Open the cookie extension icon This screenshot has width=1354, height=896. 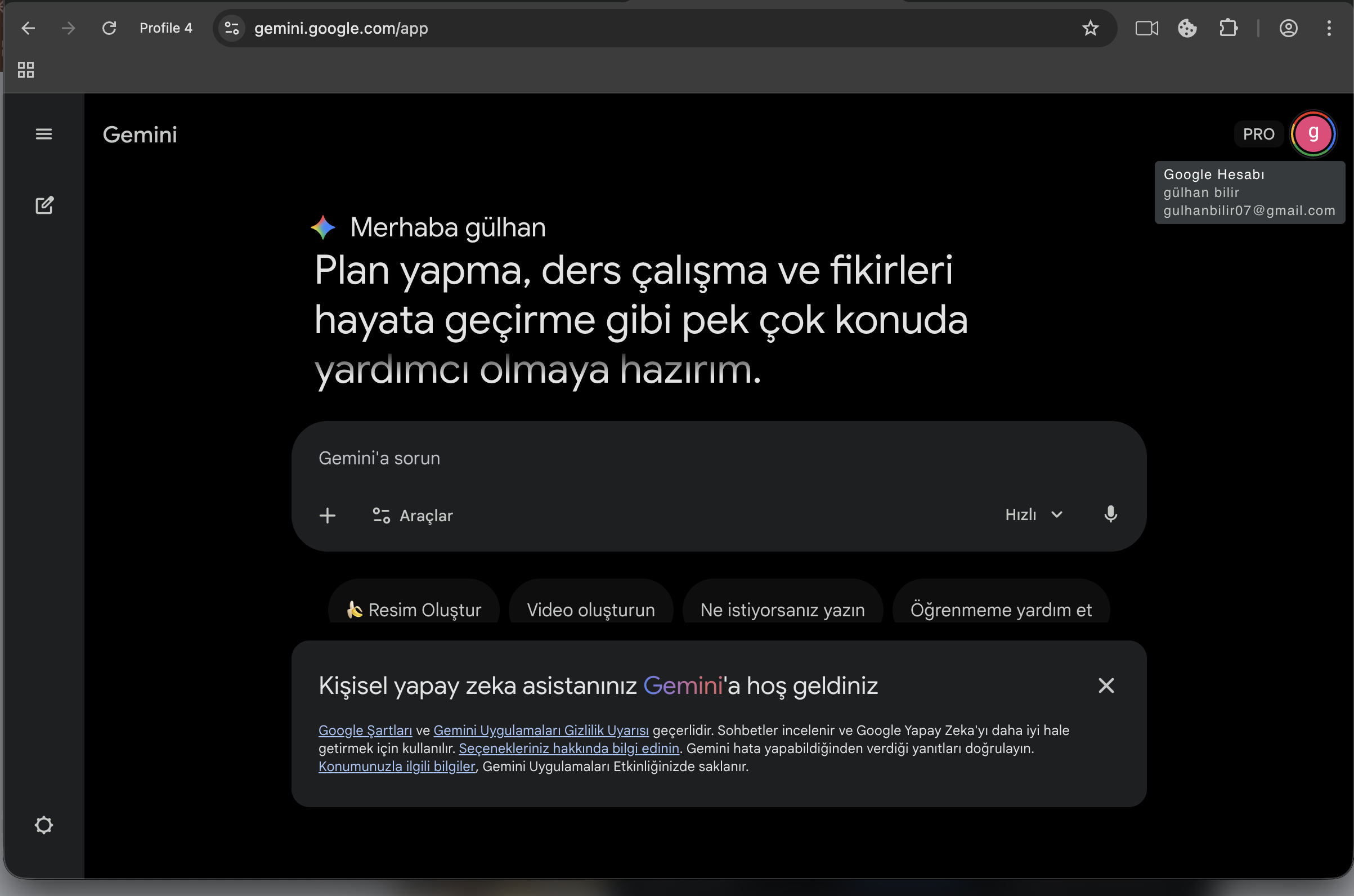[1187, 28]
